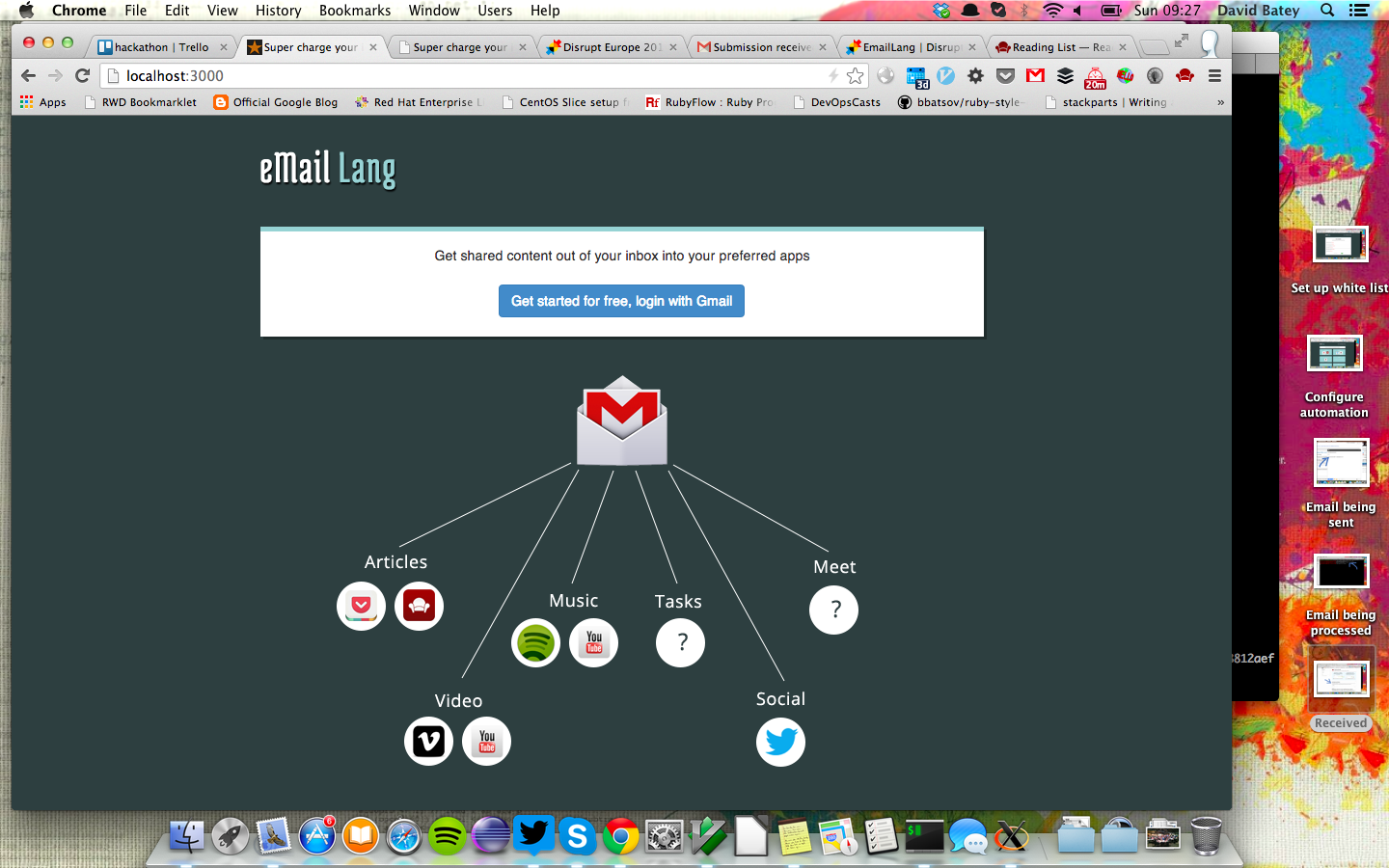This screenshot has height=868, width=1389.
Task: Open the History menu
Action: point(278,10)
